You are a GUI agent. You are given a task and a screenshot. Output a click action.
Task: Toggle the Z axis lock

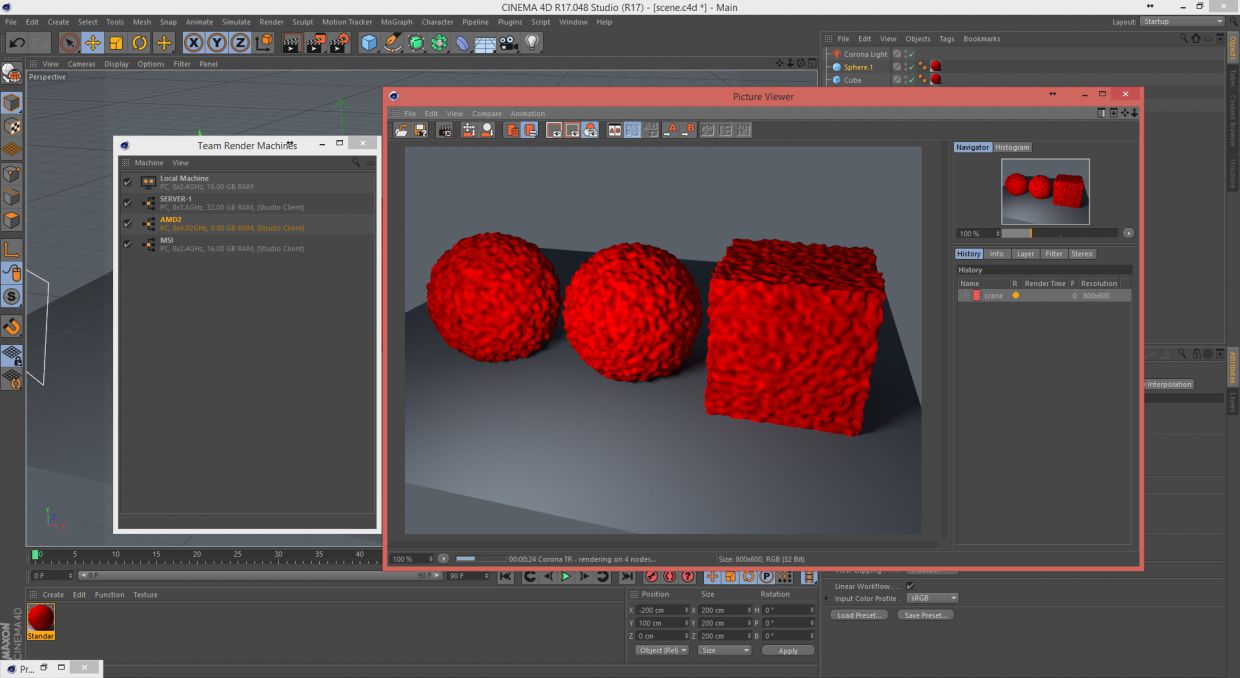coord(240,42)
